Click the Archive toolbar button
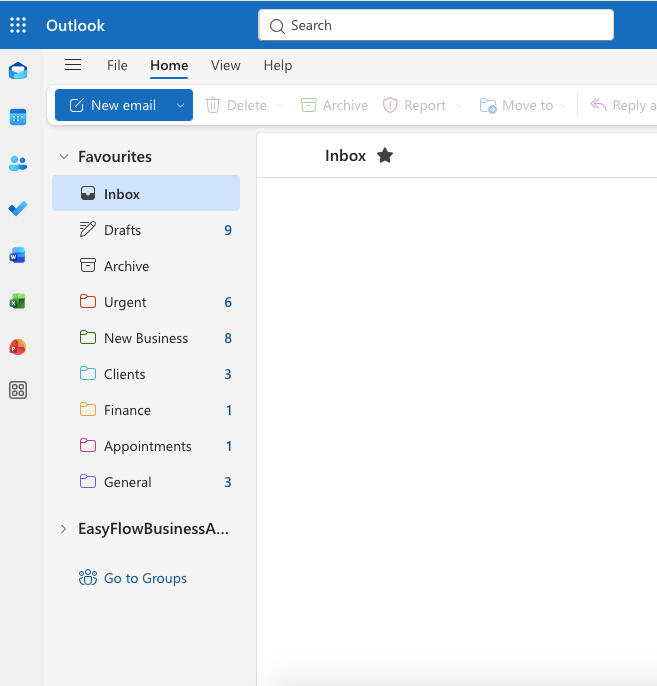This screenshot has height=686, width=657. (x=334, y=105)
